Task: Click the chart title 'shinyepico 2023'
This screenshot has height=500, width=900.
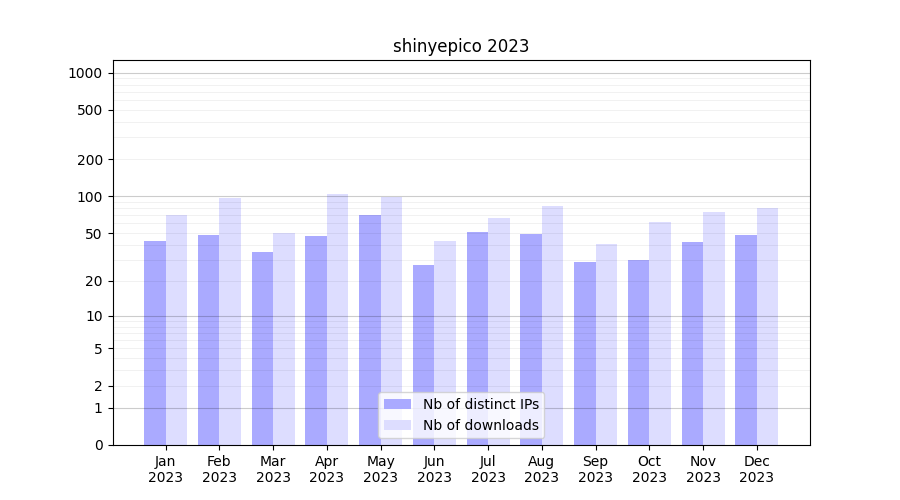Action: click(x=461, y=46)
